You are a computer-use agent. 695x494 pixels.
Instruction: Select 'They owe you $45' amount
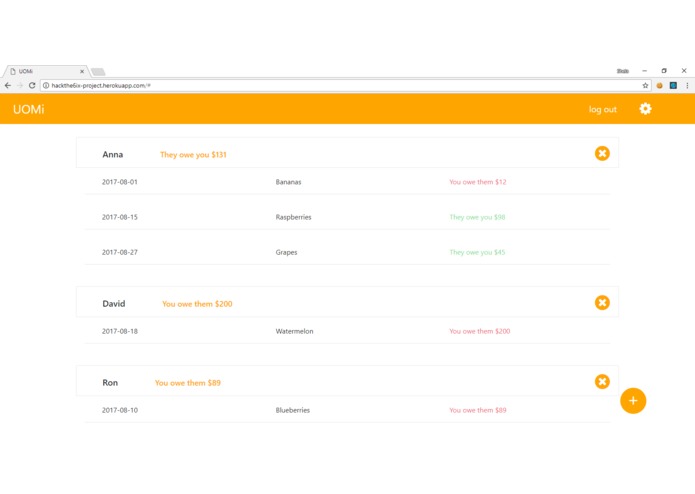pyautogui.click(x=477, y=252)
